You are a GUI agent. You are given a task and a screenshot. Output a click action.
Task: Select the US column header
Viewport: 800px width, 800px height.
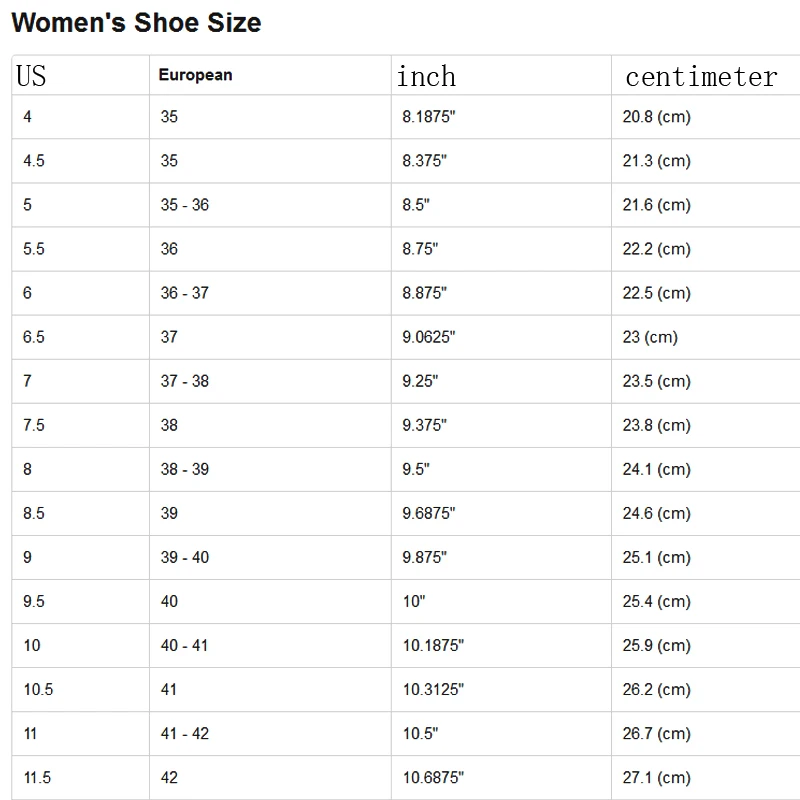coord(31,76)
